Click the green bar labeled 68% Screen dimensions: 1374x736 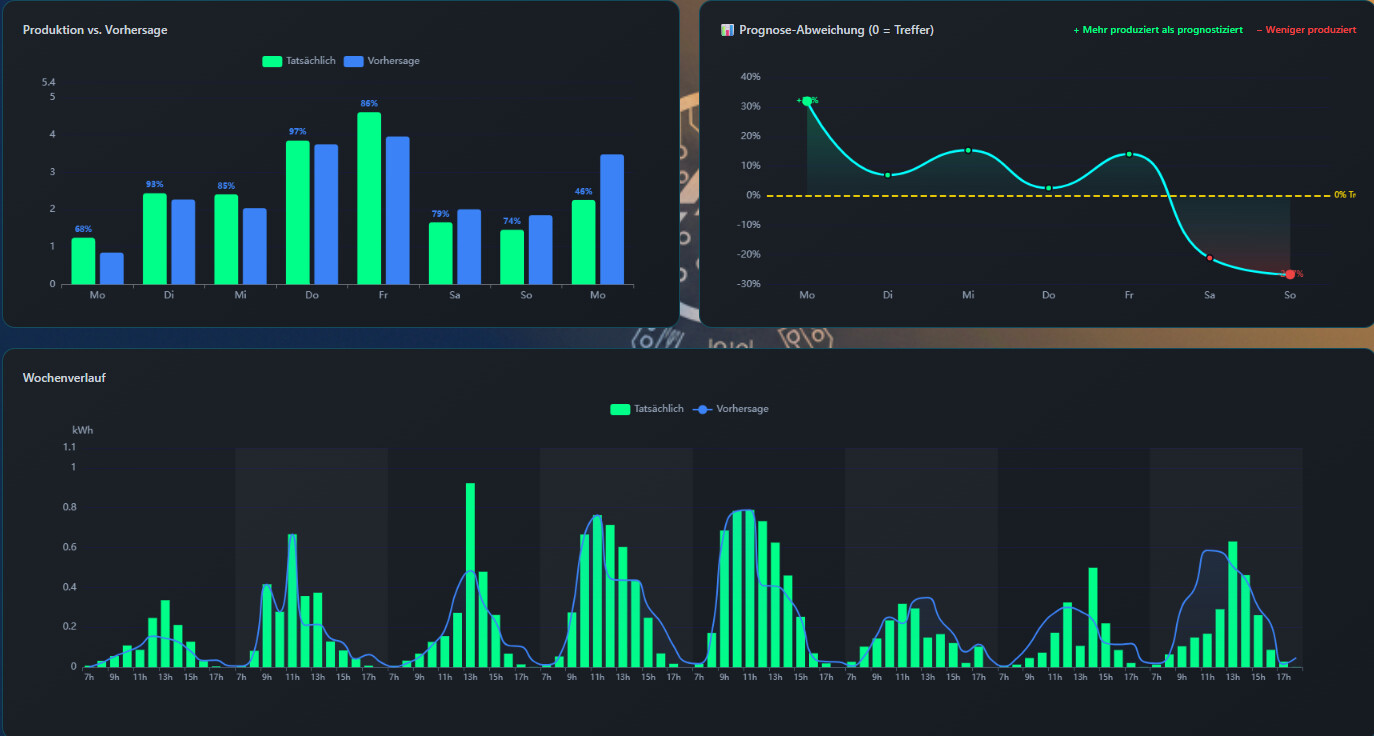click(x=83, y=260)
